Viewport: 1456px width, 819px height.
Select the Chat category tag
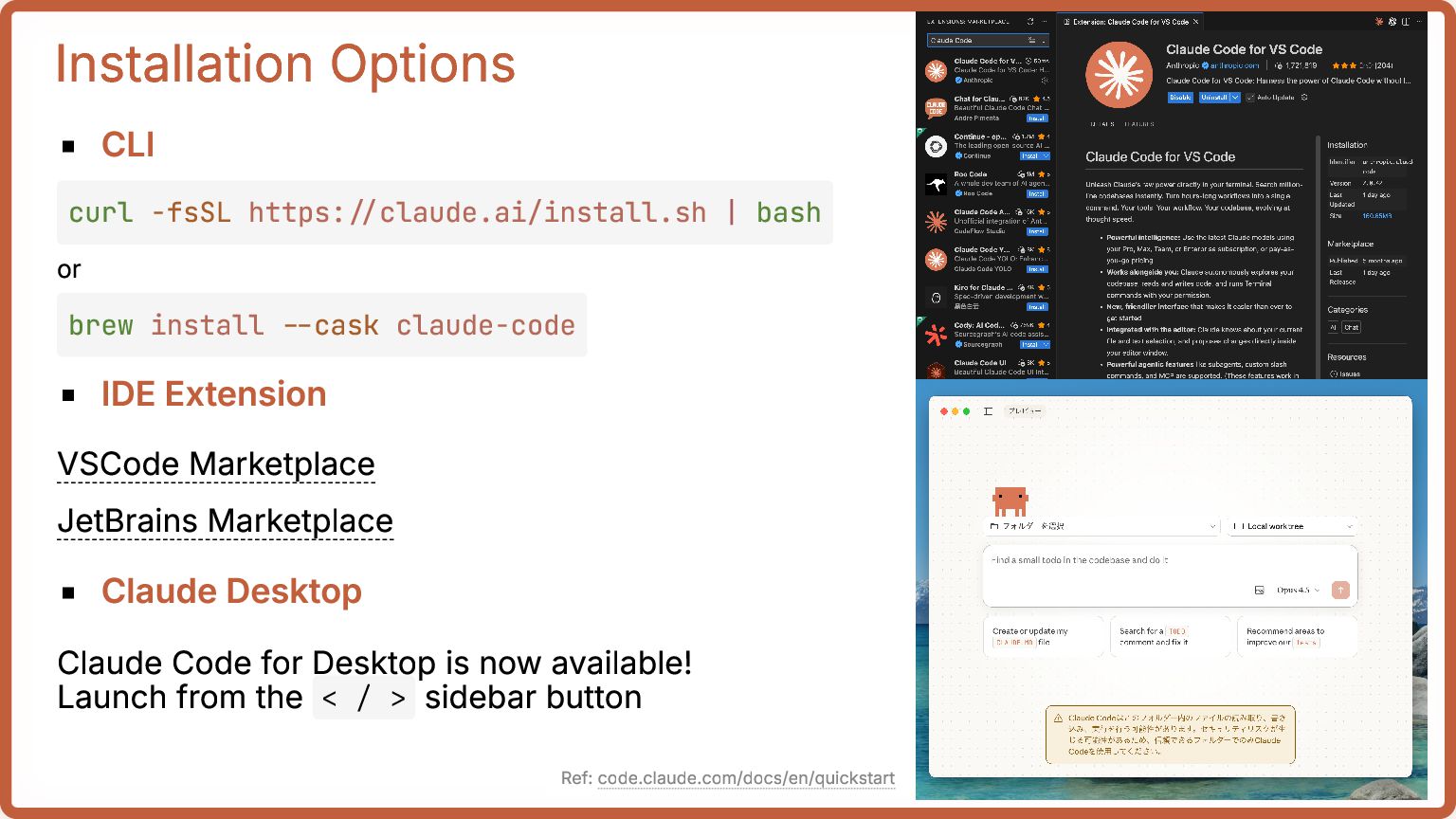tap(1351, 327)
